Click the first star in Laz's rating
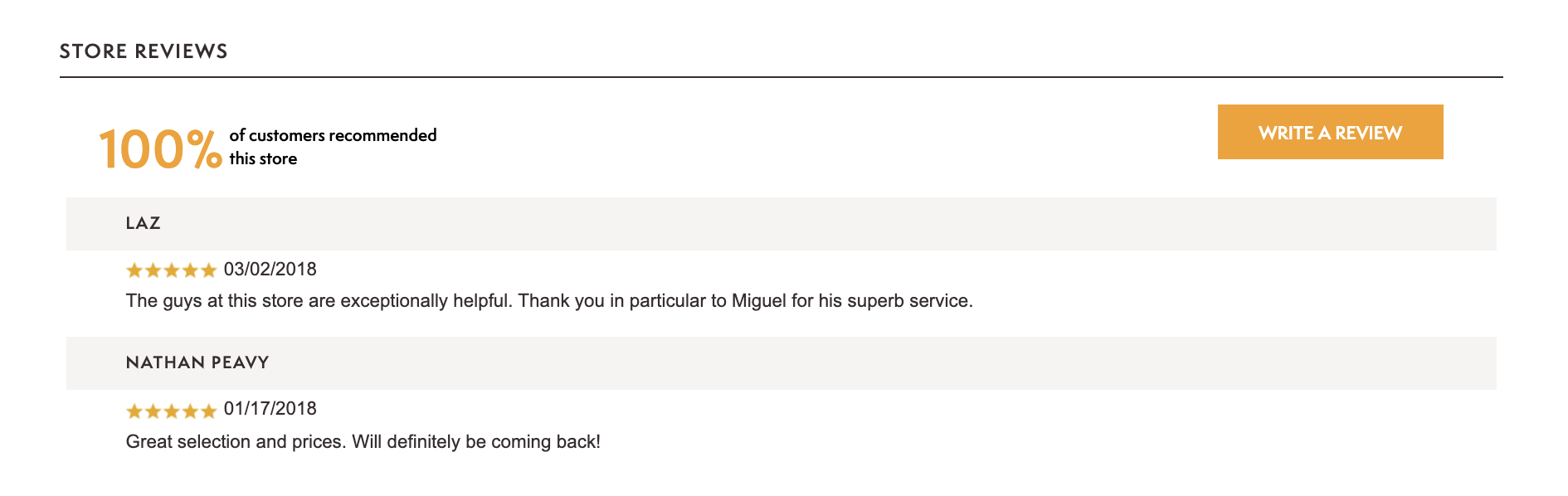Image resolution: width=1568 pixels, height=496 pixels. [134, 270]
